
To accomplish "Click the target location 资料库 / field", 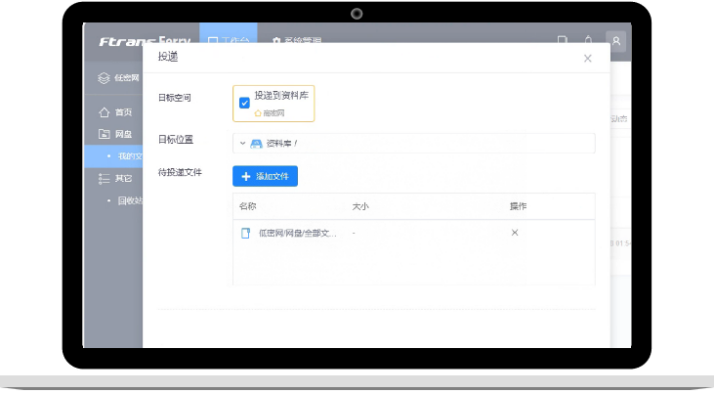I will coord(413,143).
